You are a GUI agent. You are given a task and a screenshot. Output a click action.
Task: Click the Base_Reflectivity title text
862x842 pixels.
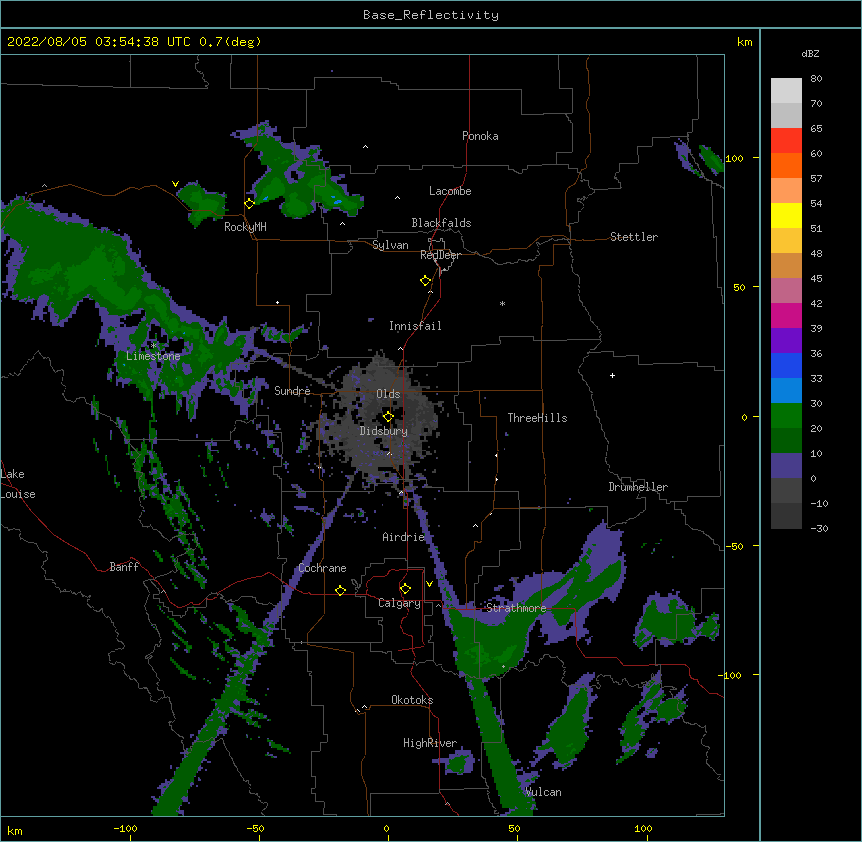pos(431,15)
